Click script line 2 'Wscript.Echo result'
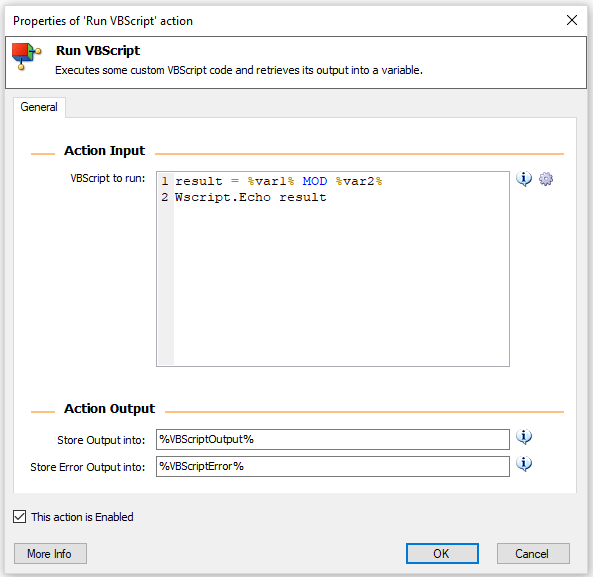Screen dimensions: 593x577 coord(250,197)
